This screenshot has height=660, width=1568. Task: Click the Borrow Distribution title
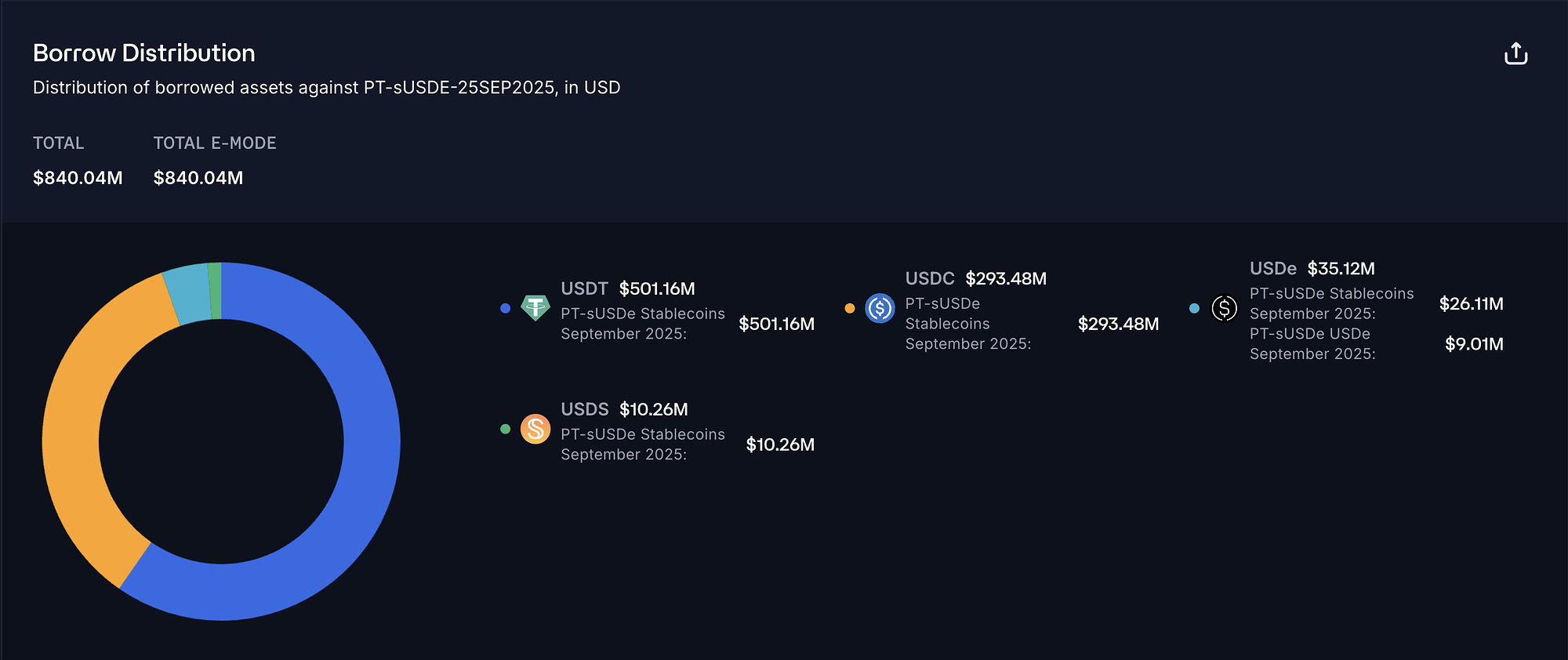point(144,53)
